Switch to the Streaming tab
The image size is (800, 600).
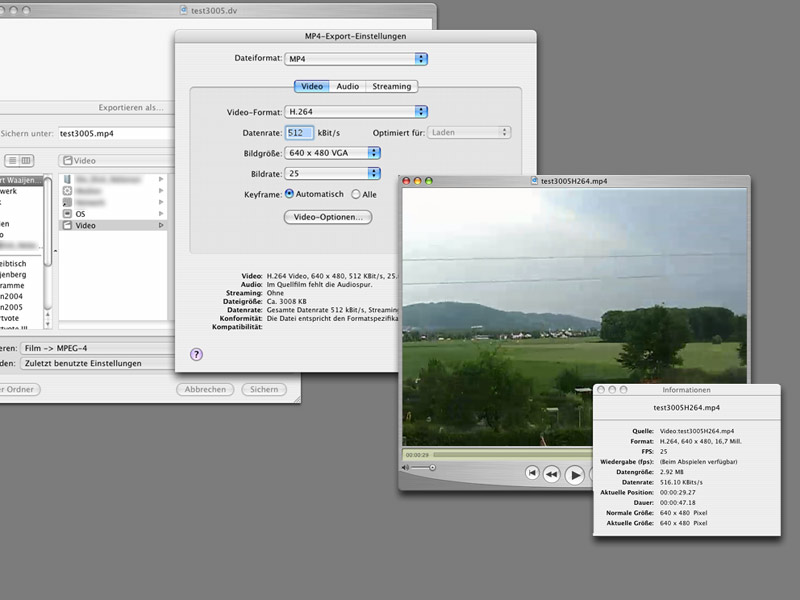click(391, 87)
